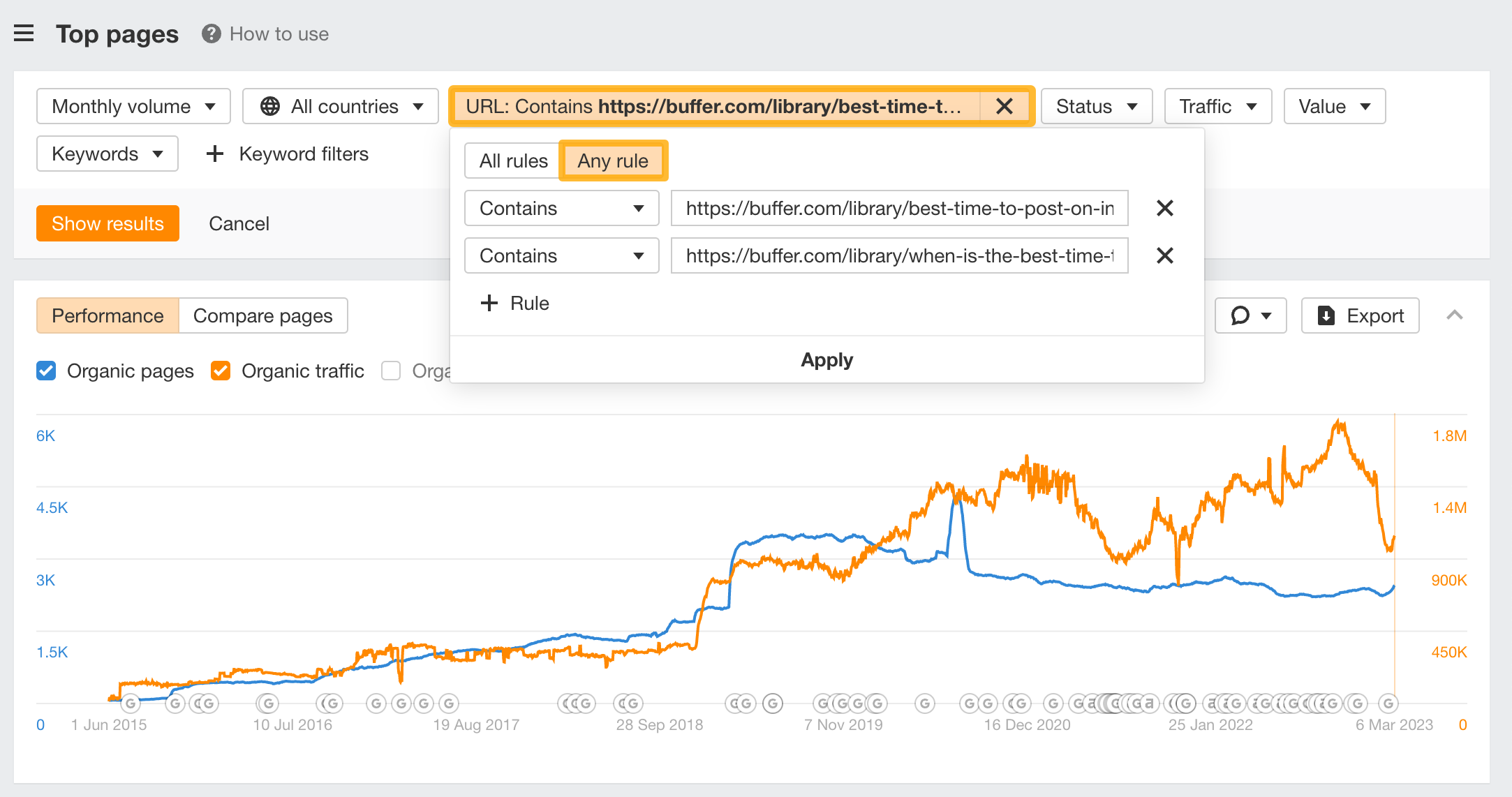The image size is (1512, 797).
Task: Enable the partially hidden unchecked Organic checkbox
Action: point(391,371)
